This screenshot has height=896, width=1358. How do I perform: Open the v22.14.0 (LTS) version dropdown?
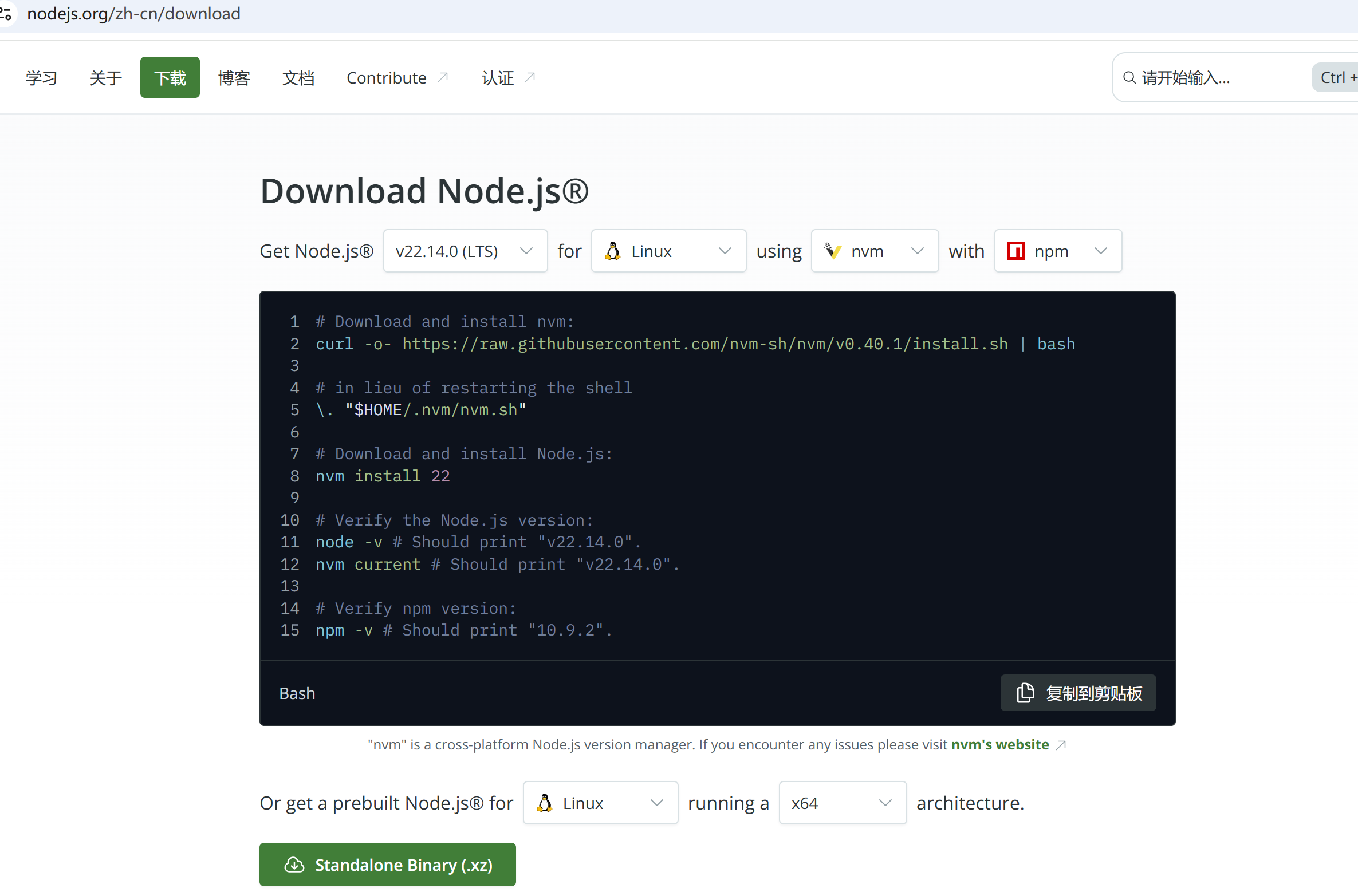click(x=465, y=251)
